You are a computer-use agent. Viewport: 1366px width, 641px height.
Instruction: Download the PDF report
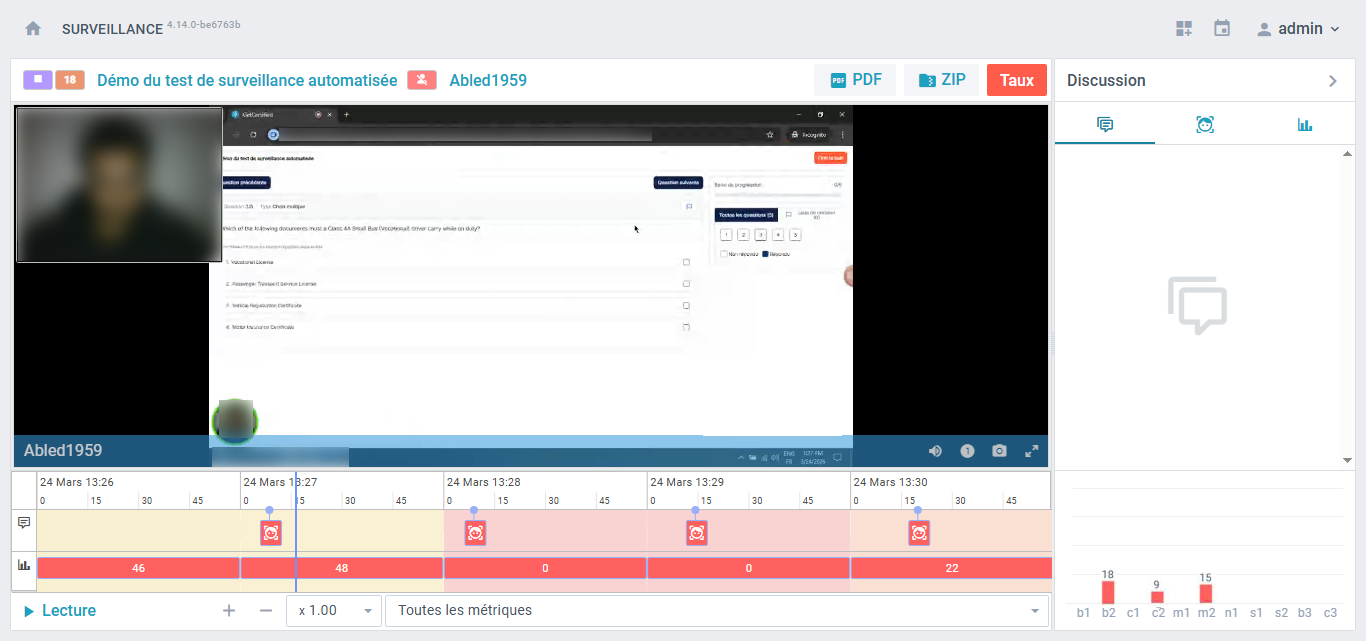pos(855,80)
